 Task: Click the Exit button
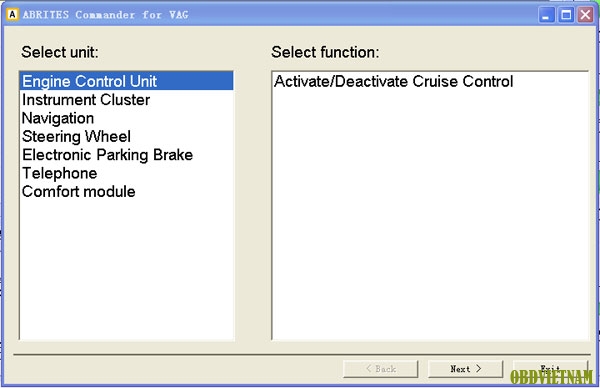(550, 369)
